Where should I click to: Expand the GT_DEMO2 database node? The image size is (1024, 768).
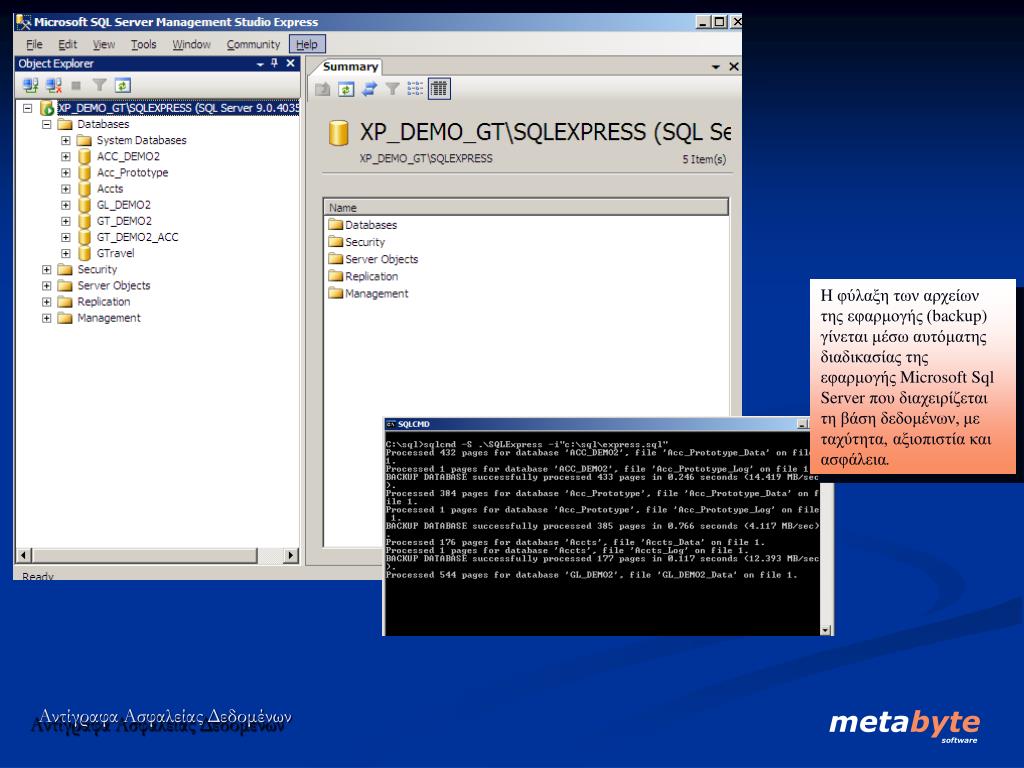[x=65, y=221]
